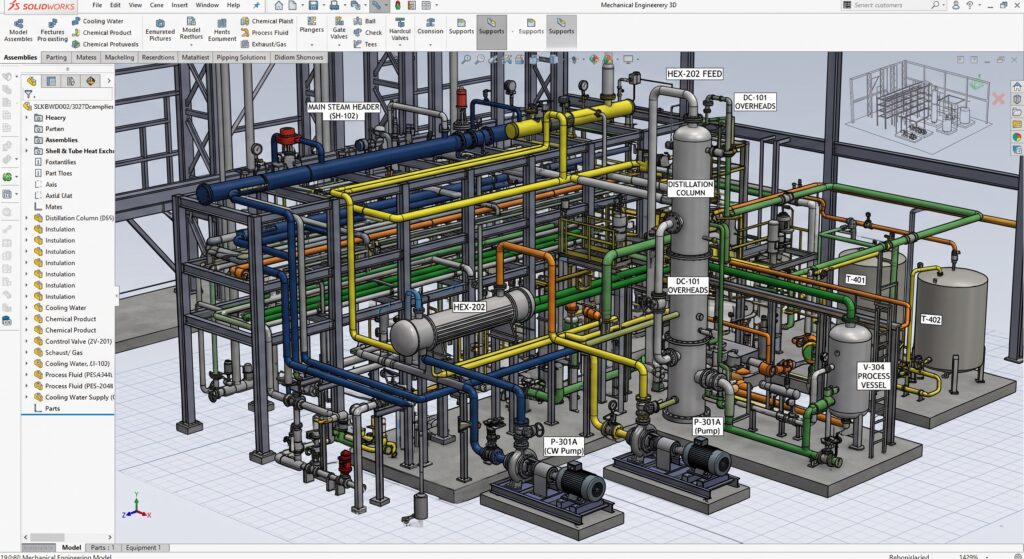This screenshot has width=1024, height=559.
Task: Open the Insert menu
Action: [x=180, y=5]
